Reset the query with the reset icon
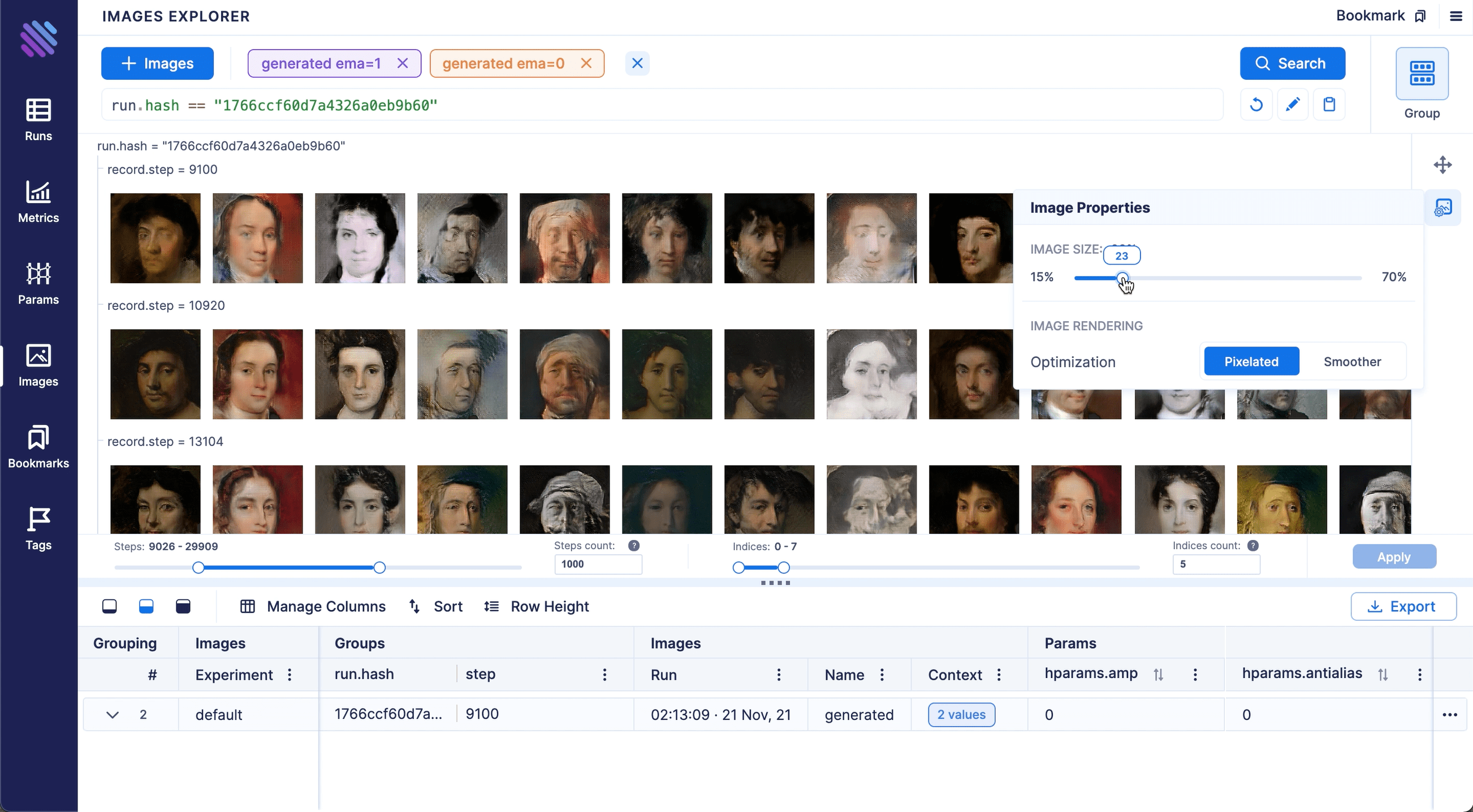 pos(1256,105)
